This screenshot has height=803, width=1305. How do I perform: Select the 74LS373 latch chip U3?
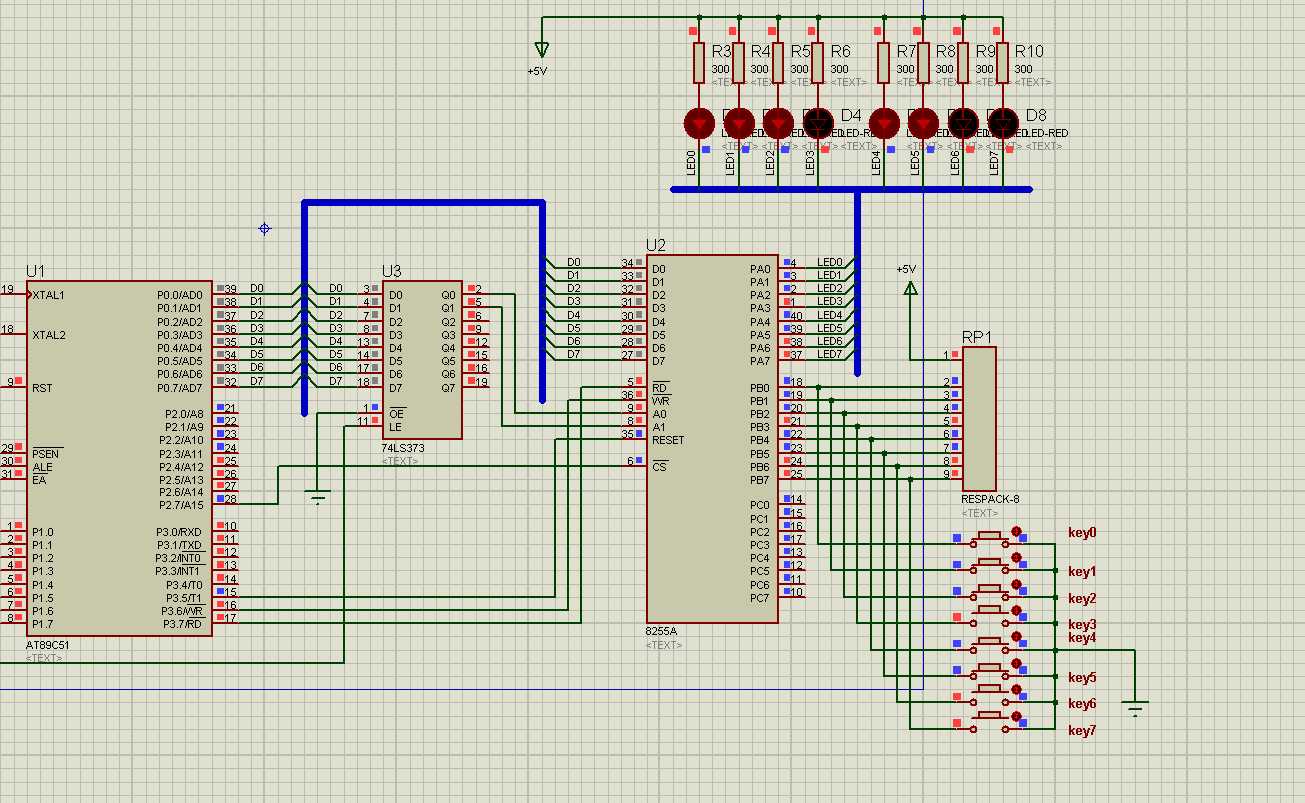point(422,360)
